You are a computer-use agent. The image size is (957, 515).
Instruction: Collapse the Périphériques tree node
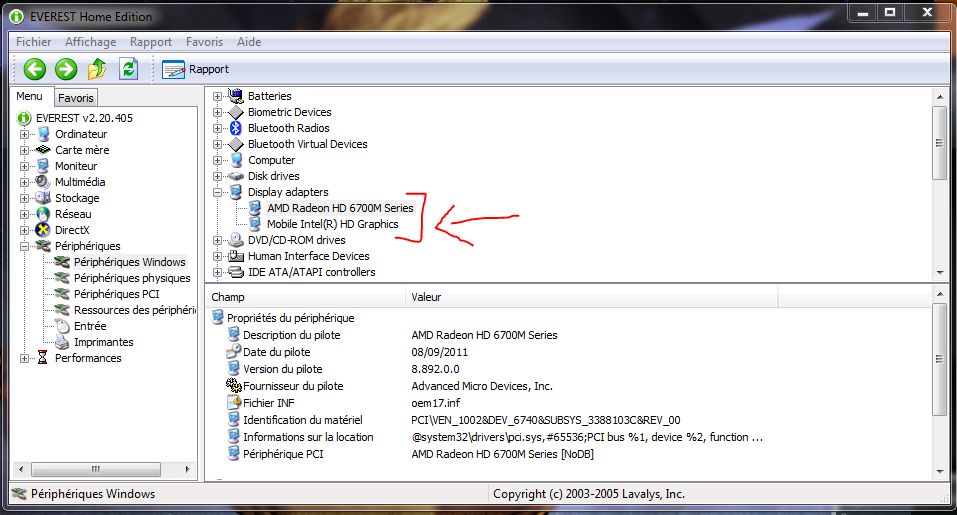tap(24, 246)
